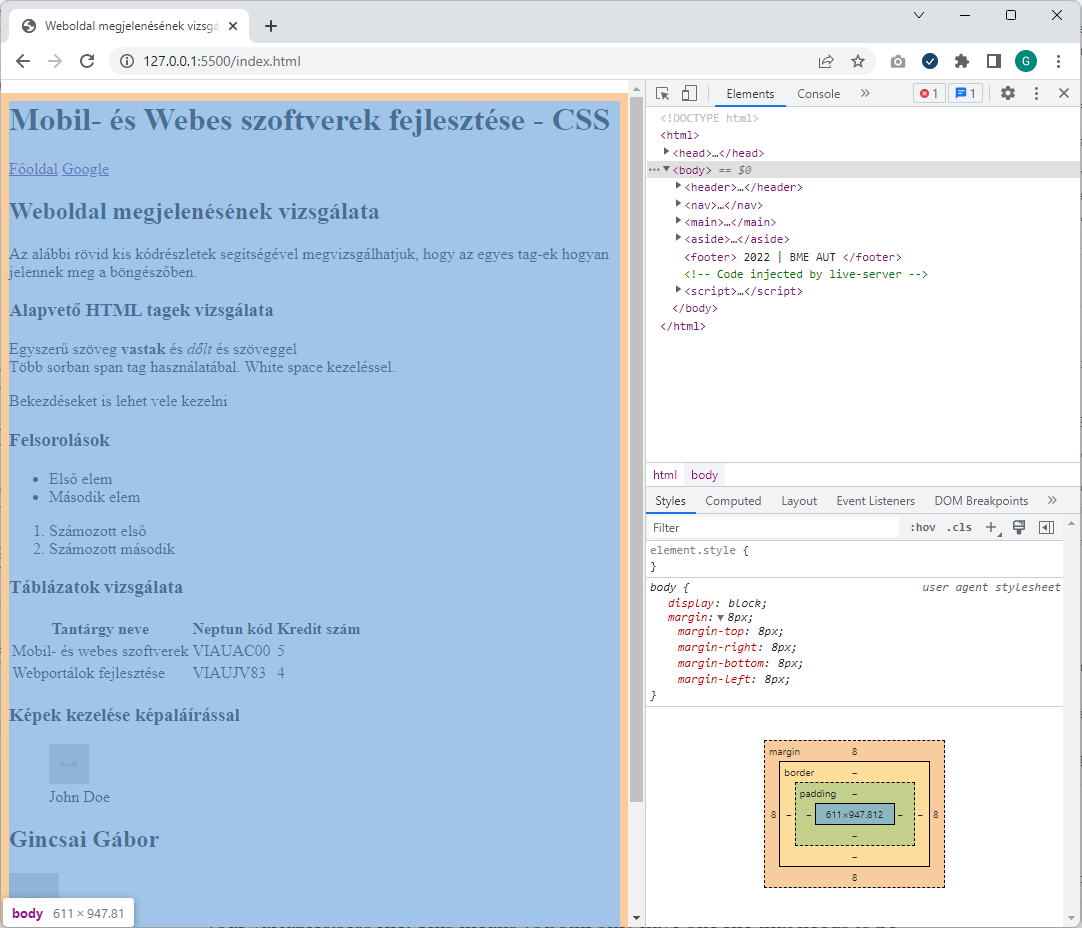Expand the header element node
1082x928 pixels.
[679, 186]
